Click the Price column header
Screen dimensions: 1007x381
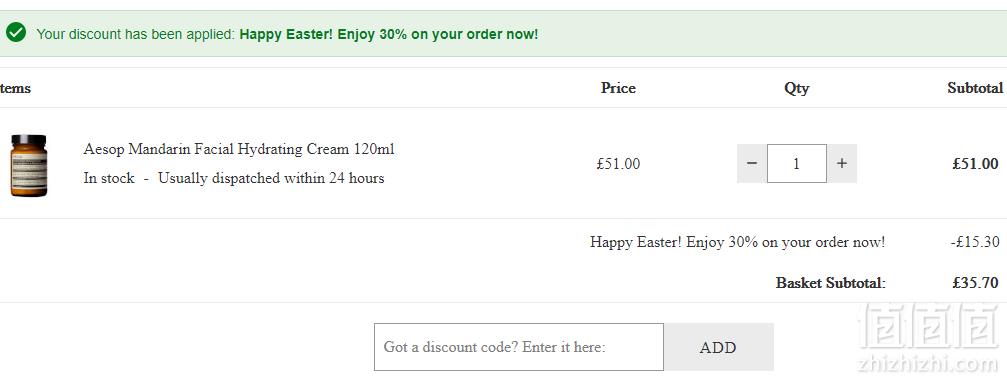click(x=618, y=88)
